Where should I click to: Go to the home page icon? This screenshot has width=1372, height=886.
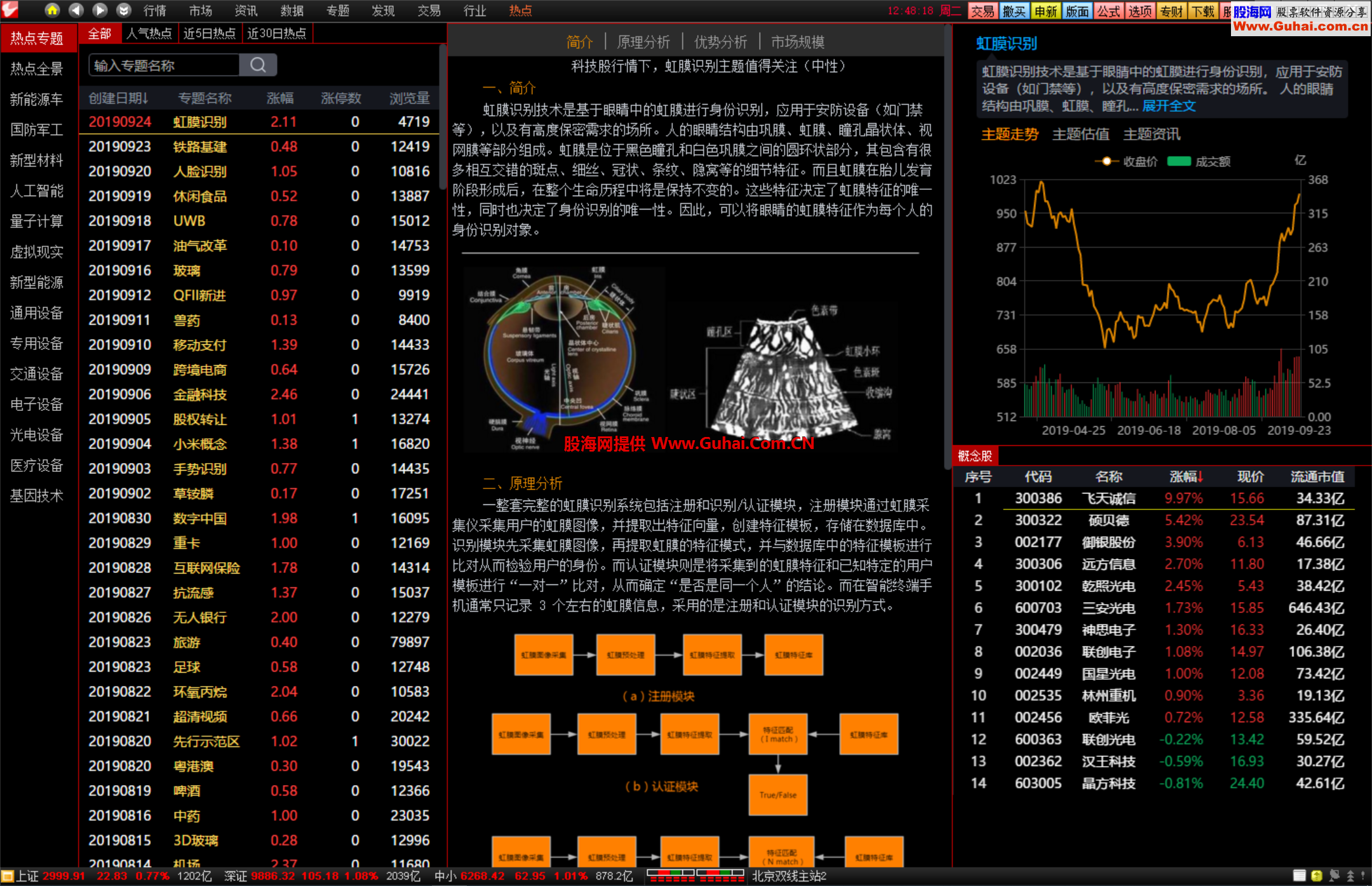pos(52,10)
